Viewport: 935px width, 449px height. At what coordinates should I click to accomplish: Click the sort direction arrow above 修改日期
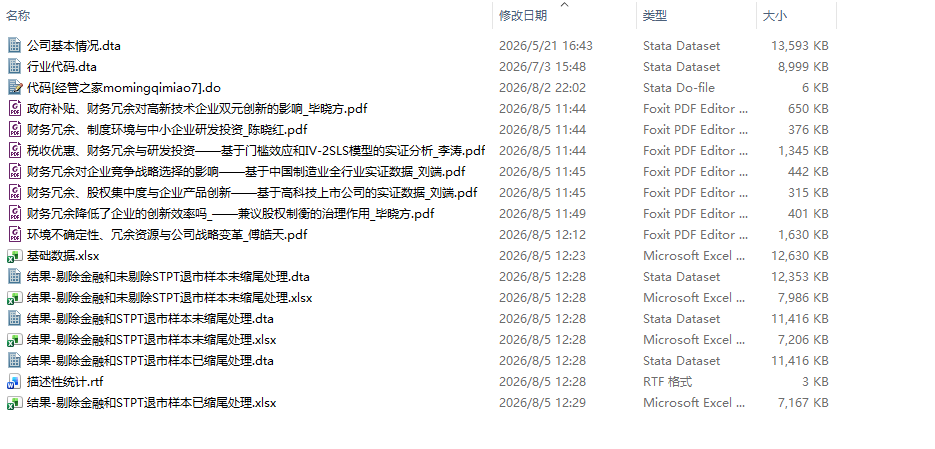point(564,5)
